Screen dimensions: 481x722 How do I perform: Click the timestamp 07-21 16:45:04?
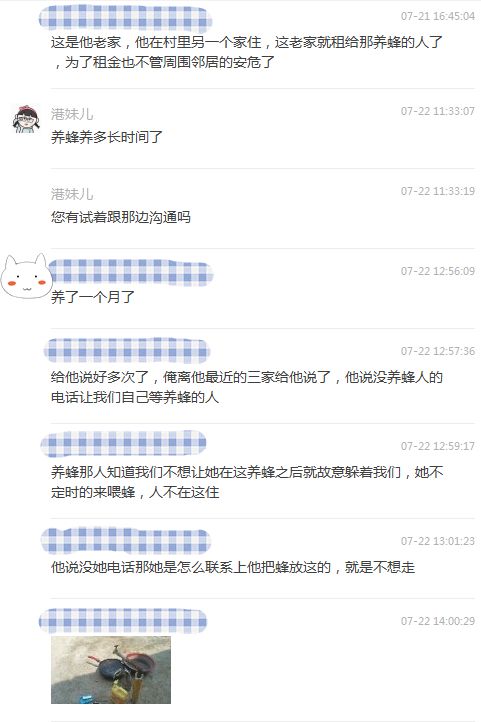[437, 16]
